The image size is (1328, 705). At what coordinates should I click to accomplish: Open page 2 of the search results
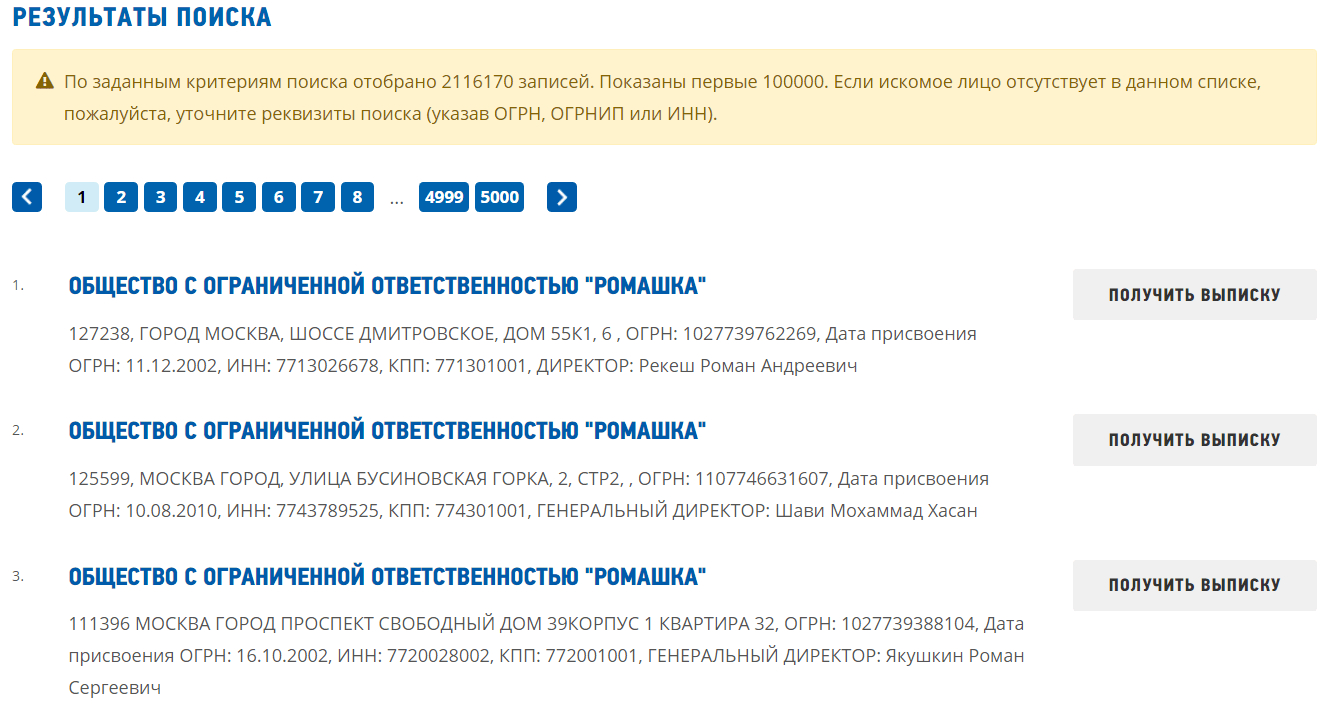point(120,197)
